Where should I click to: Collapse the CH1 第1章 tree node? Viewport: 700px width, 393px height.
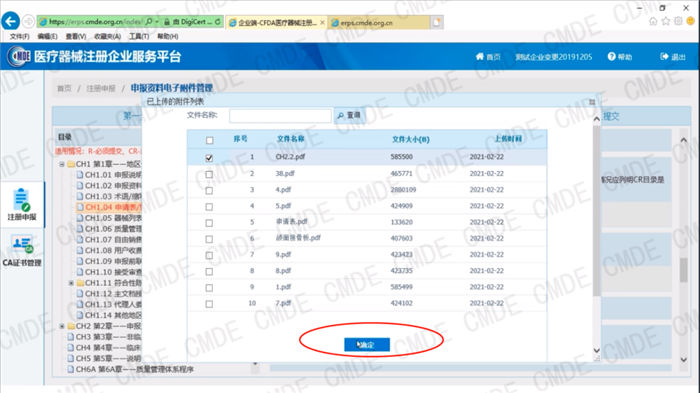(x=62, y=164)
